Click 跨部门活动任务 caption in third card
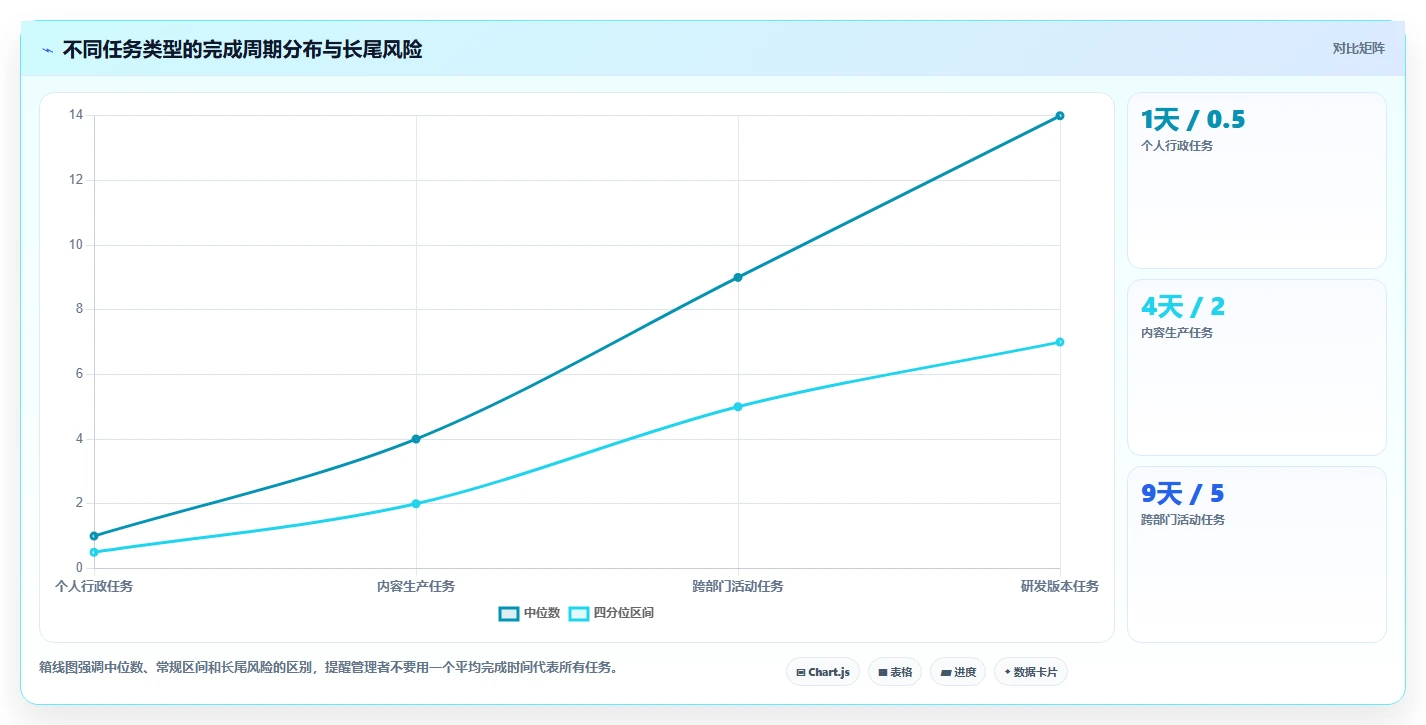The width and height of the screenshot is (1426, 725). tap(1183, 520)
